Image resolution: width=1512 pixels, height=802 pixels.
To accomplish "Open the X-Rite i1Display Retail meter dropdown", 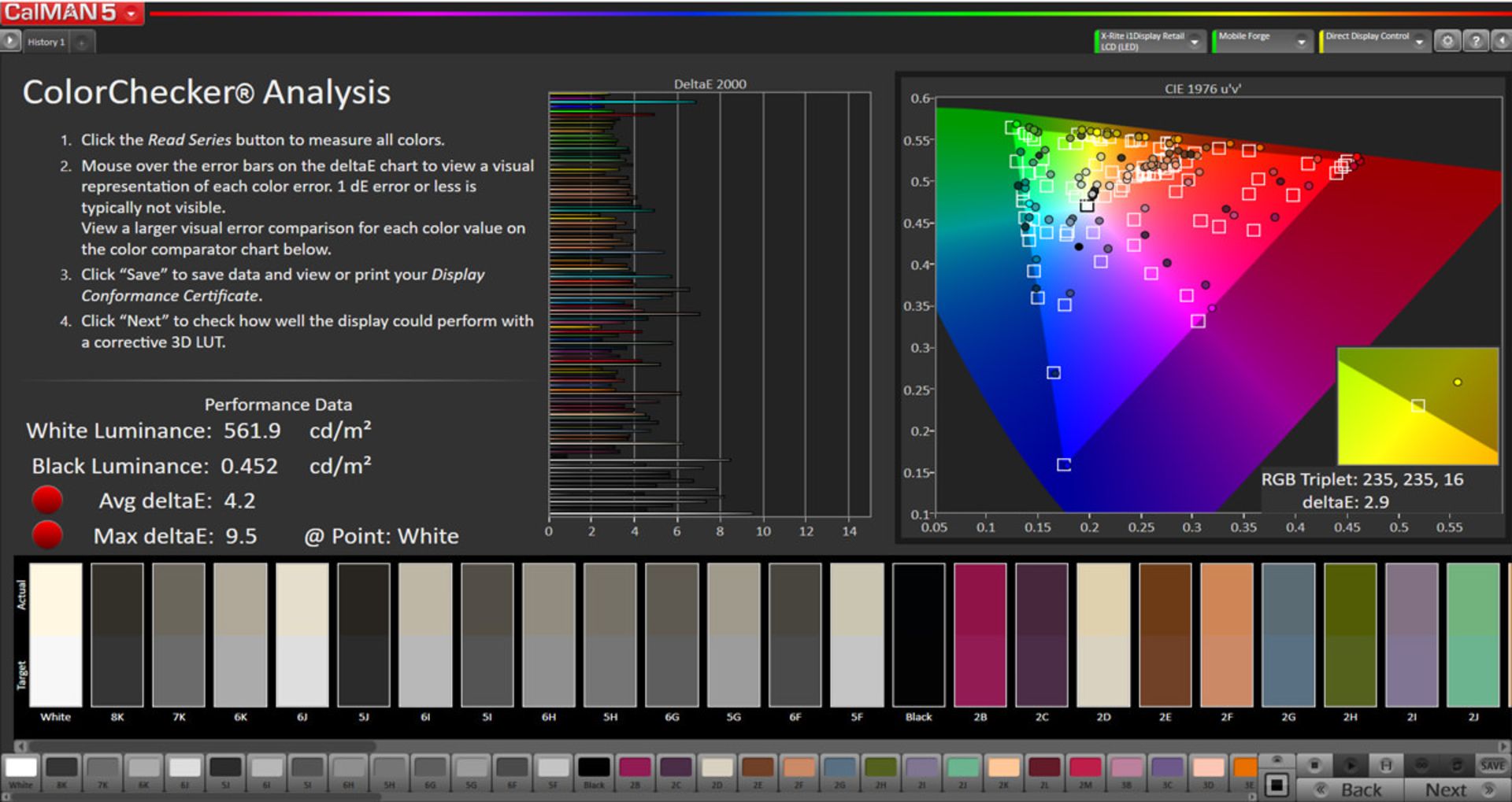I will pos(1195,42).
